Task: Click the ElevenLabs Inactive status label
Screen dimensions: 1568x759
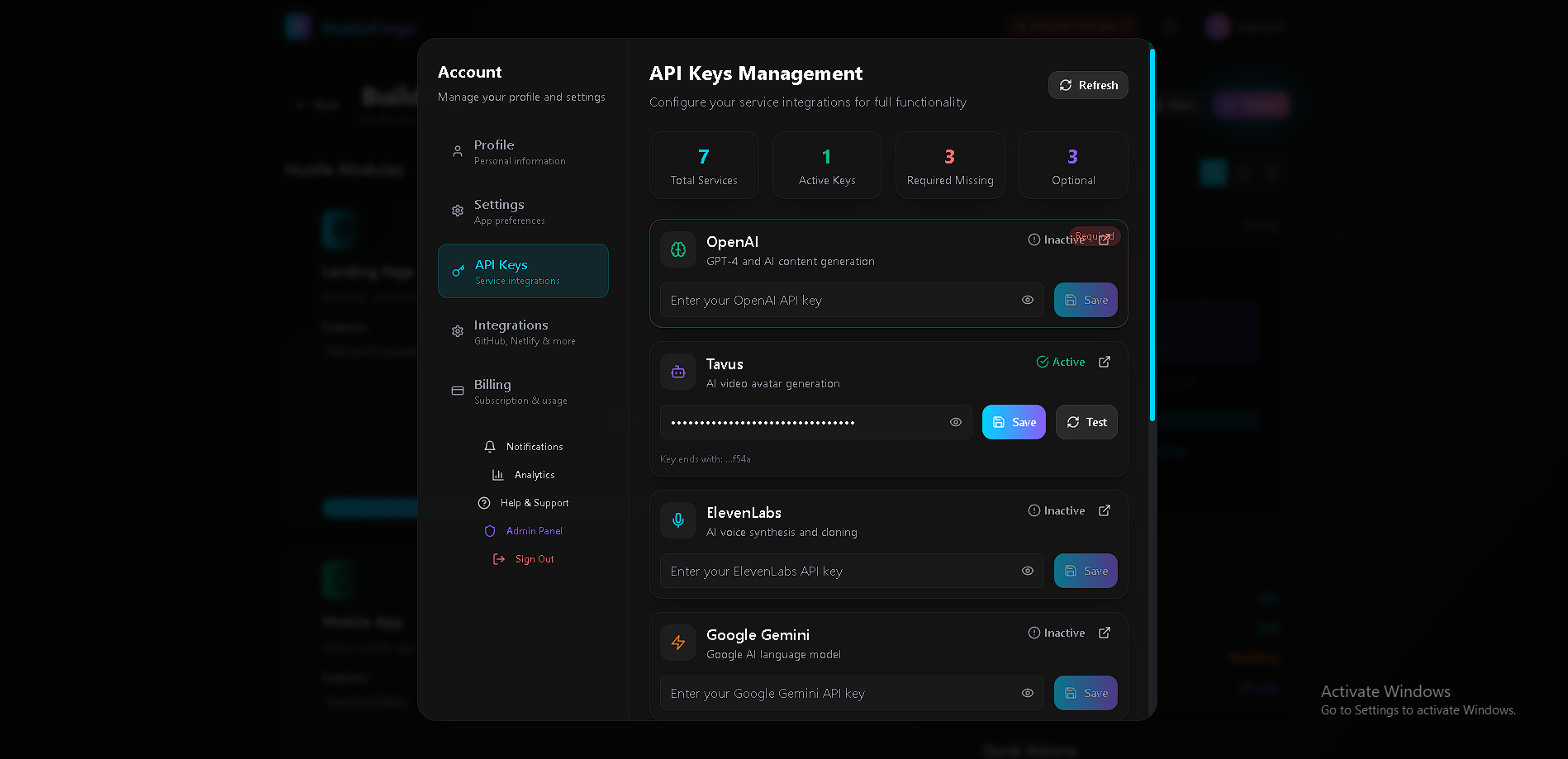Action: pyautogui.click(x=1057, y=510)
